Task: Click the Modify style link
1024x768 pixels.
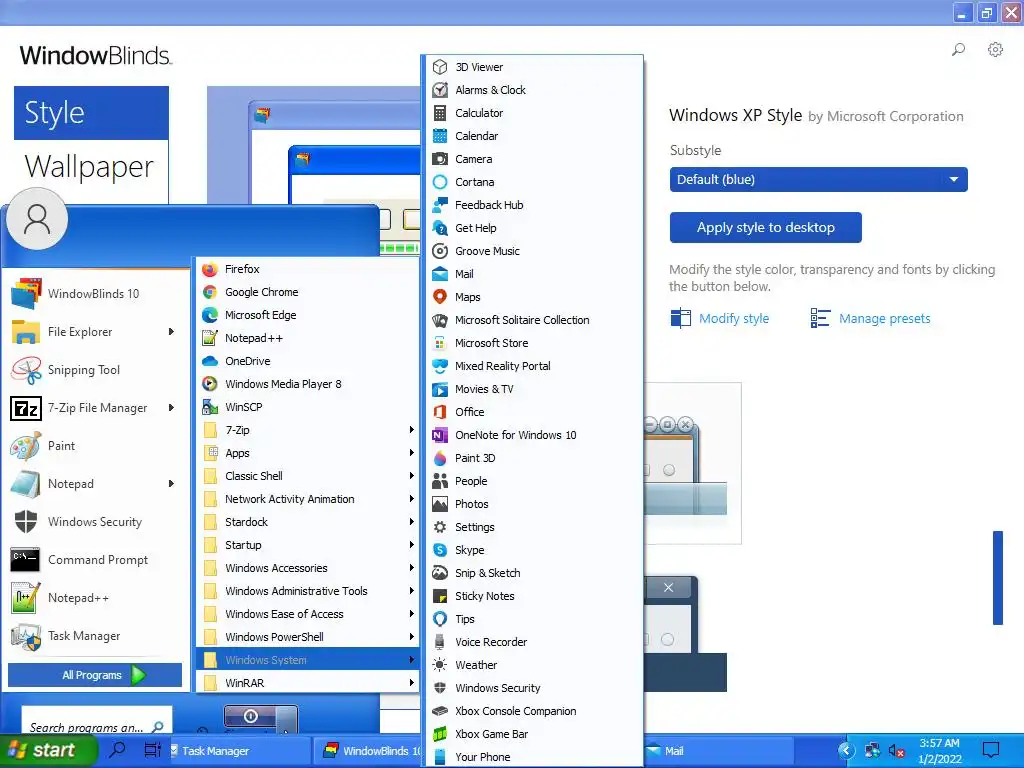Action: coord(720,319)
